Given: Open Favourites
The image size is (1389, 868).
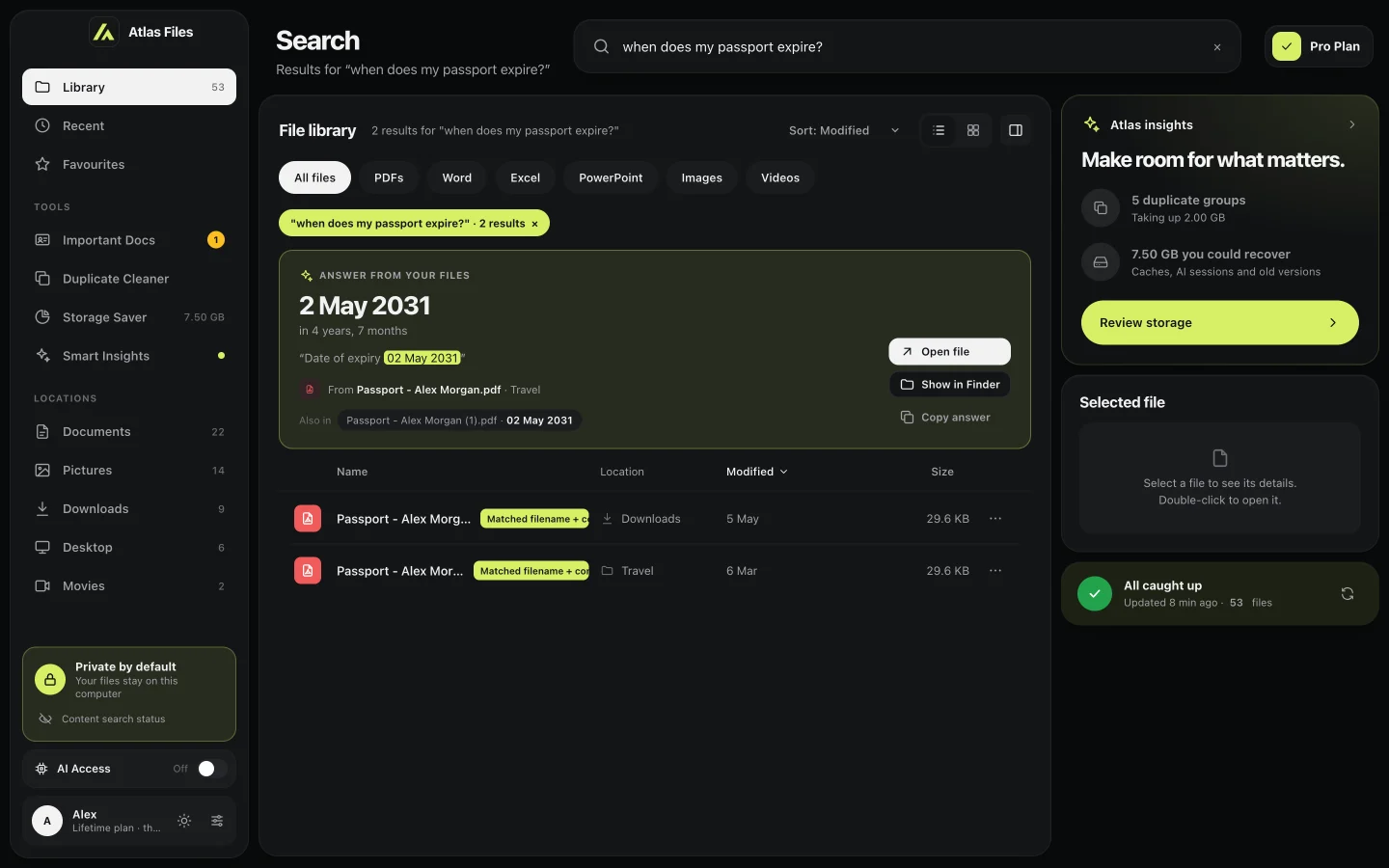Looking at the screenshot, I should pyautogui.click(x=129, y=164).
